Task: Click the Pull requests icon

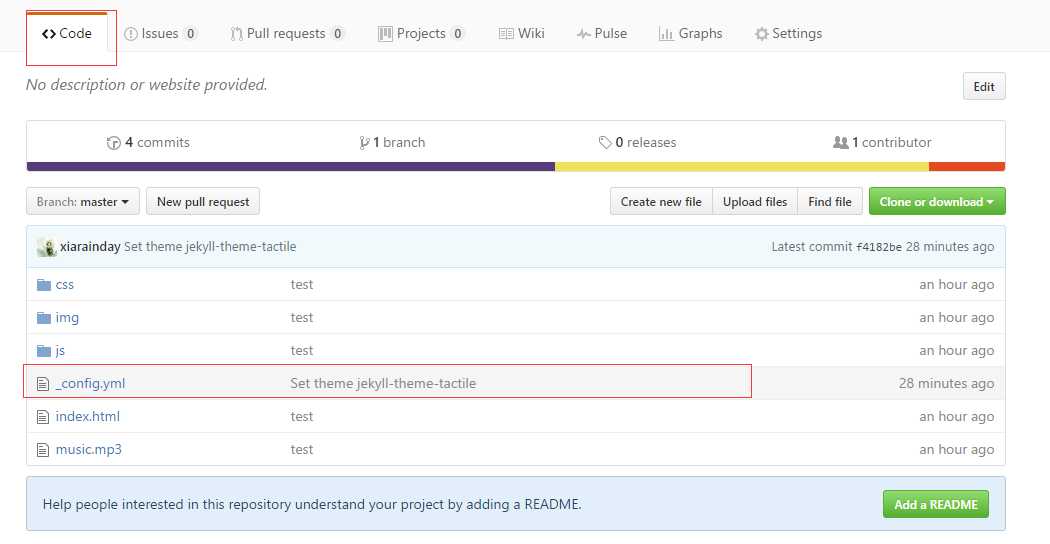Action: [x=236, y=34]
